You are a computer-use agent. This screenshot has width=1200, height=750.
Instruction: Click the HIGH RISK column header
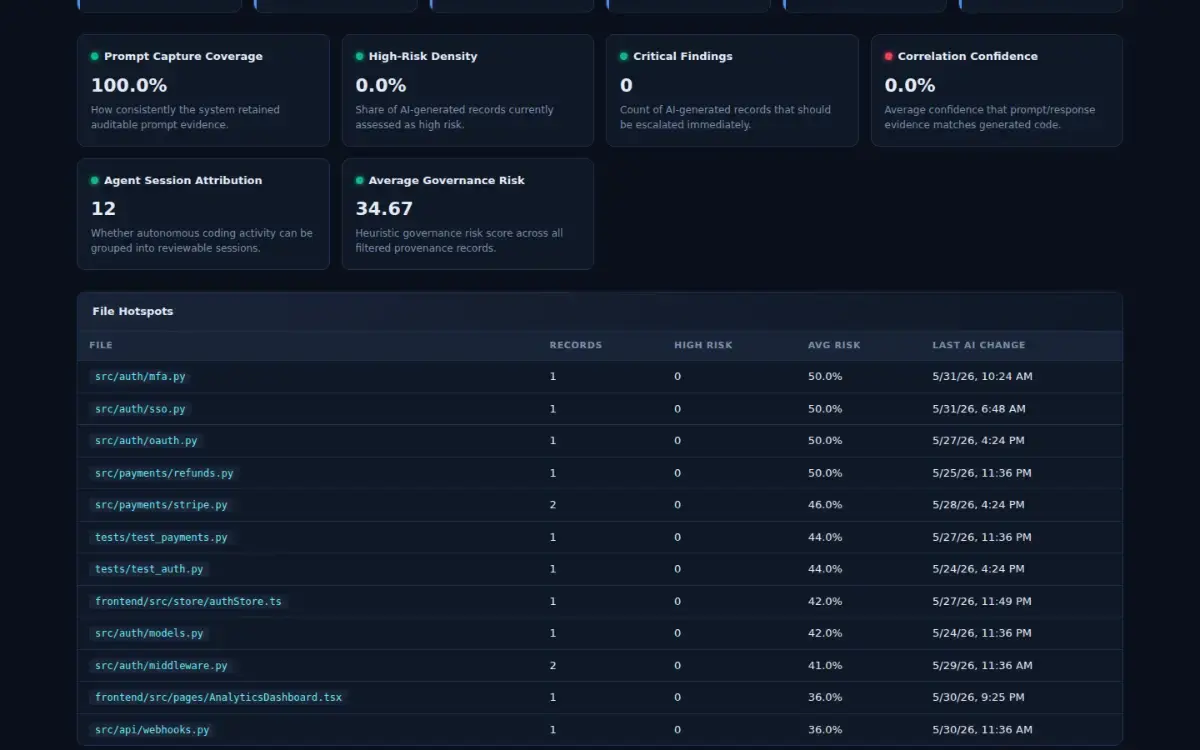tap(703, 345)
